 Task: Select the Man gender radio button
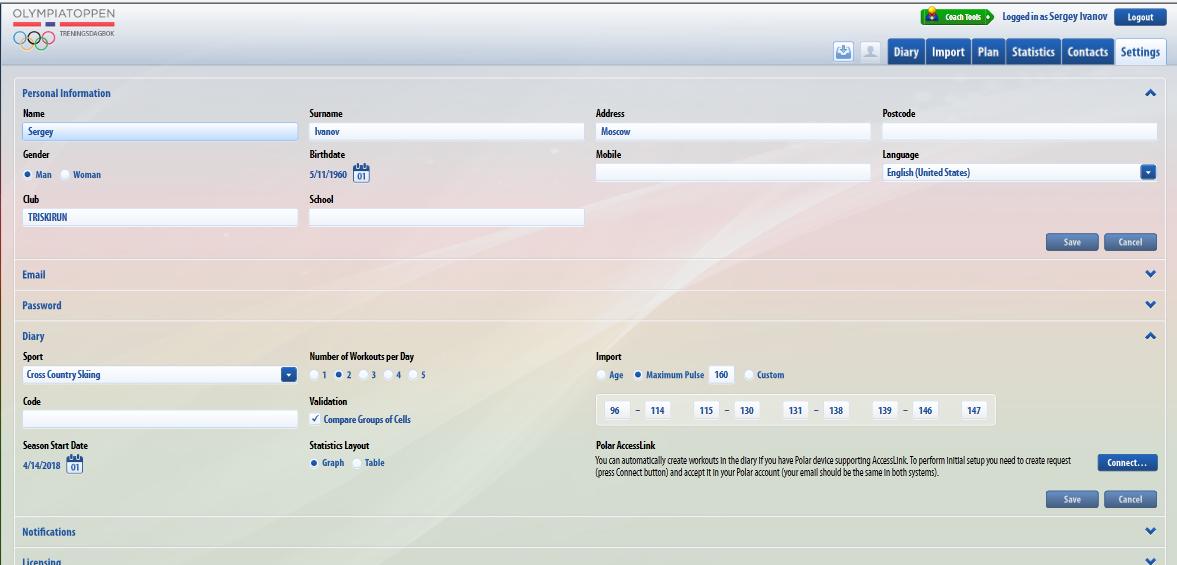[28, 174]
